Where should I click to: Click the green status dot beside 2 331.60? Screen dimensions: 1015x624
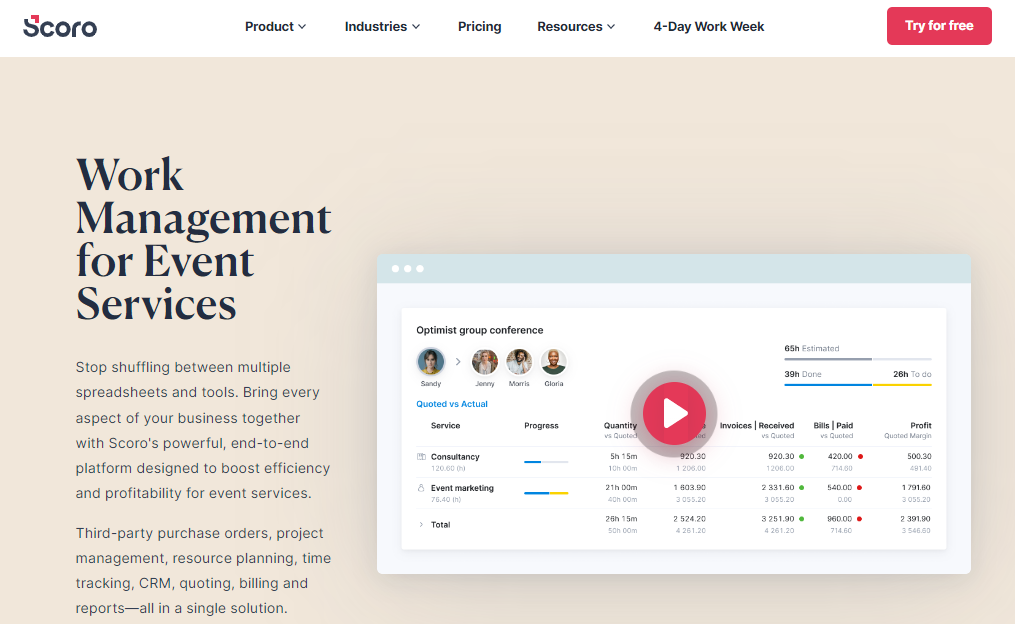801,487
